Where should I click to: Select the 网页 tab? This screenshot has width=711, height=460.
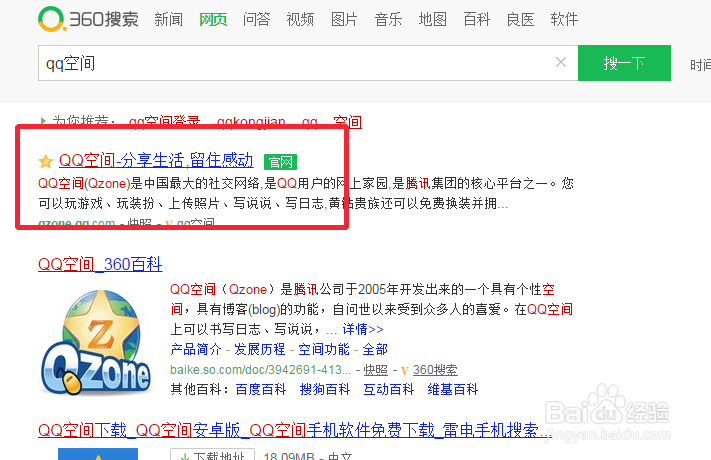(213, 20)
